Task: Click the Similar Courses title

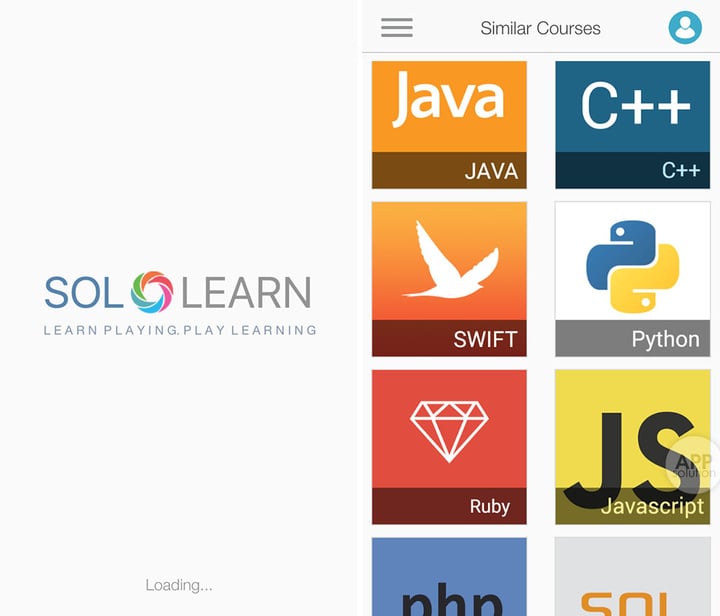Action: 540,28
